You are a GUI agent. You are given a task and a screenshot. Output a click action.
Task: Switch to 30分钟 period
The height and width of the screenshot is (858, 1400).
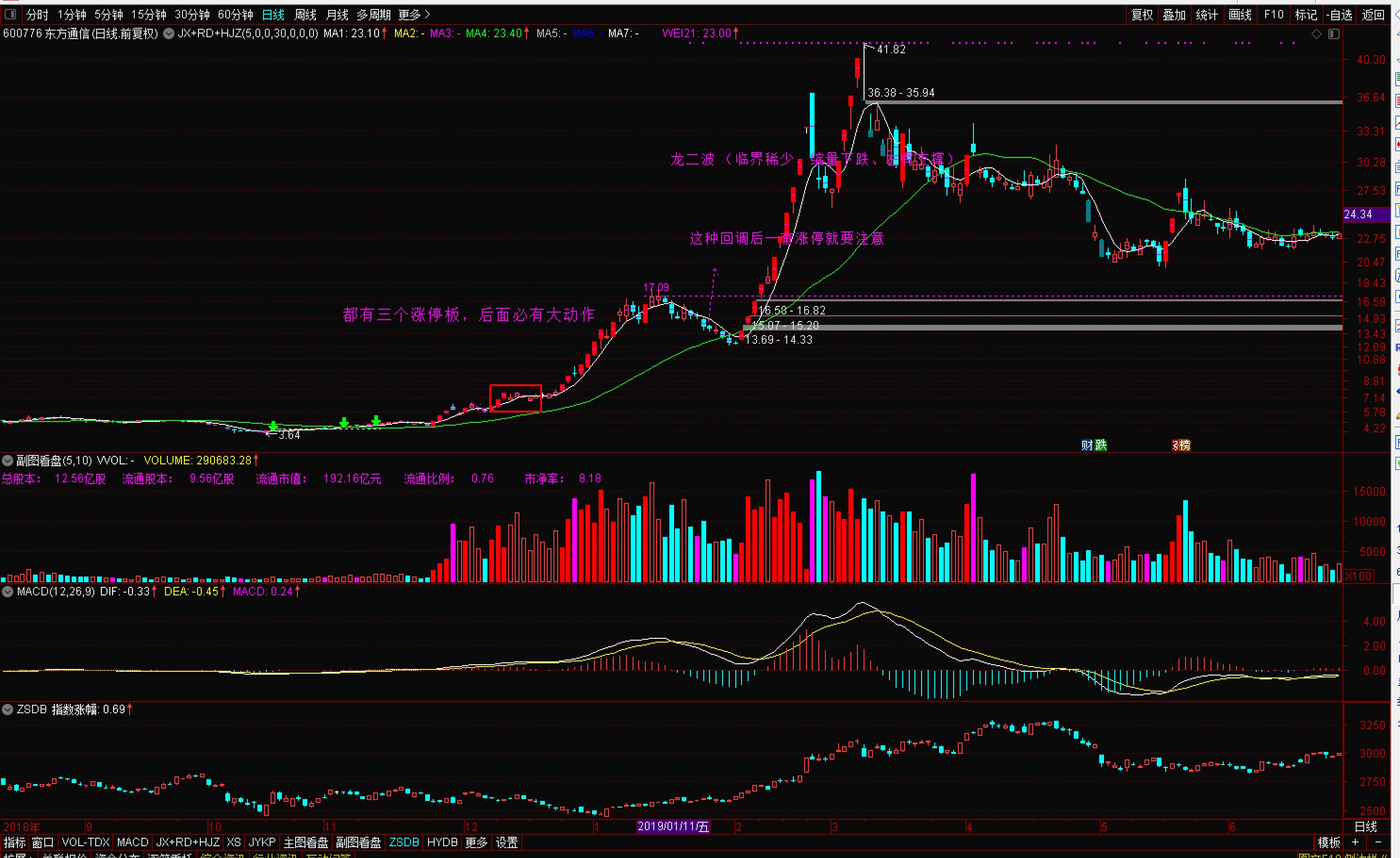click(x=192, y=15)
